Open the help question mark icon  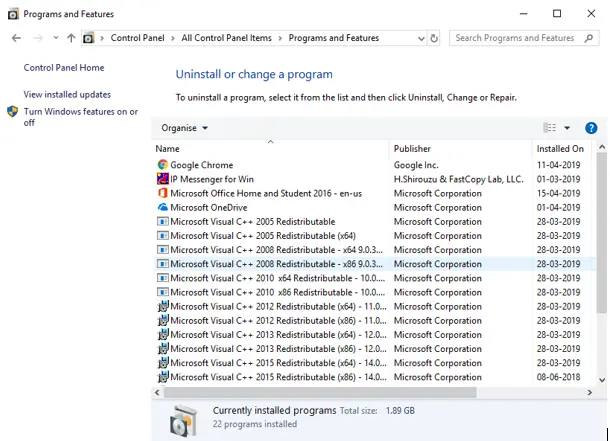pos(591,128)
